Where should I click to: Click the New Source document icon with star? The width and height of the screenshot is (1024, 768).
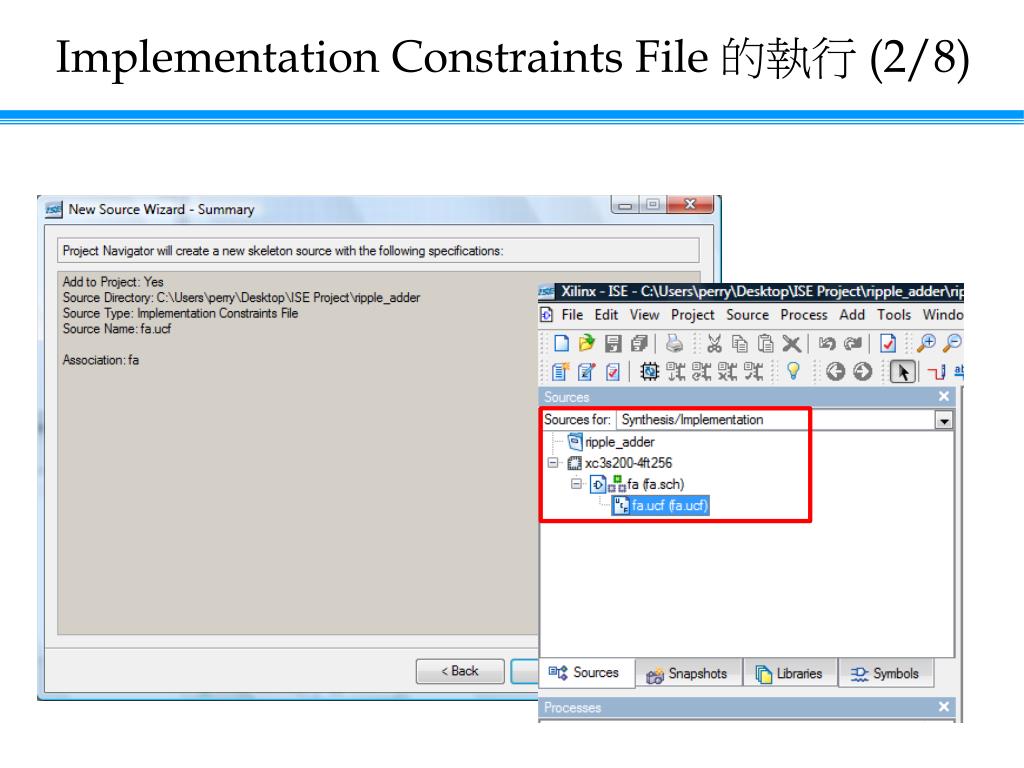tap(560, 372)
